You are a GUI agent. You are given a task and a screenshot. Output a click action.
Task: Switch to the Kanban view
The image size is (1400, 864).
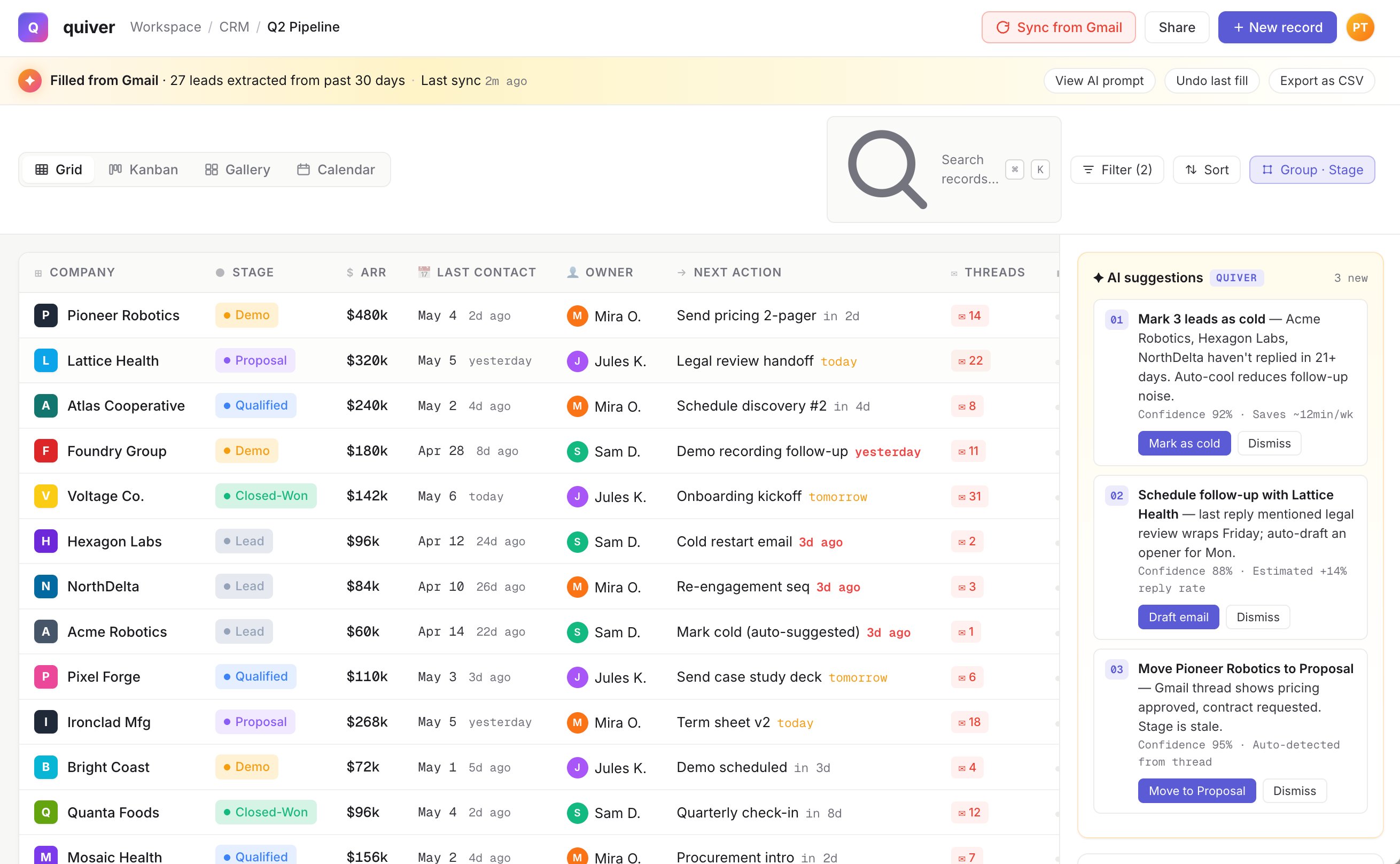coord(143,169)
